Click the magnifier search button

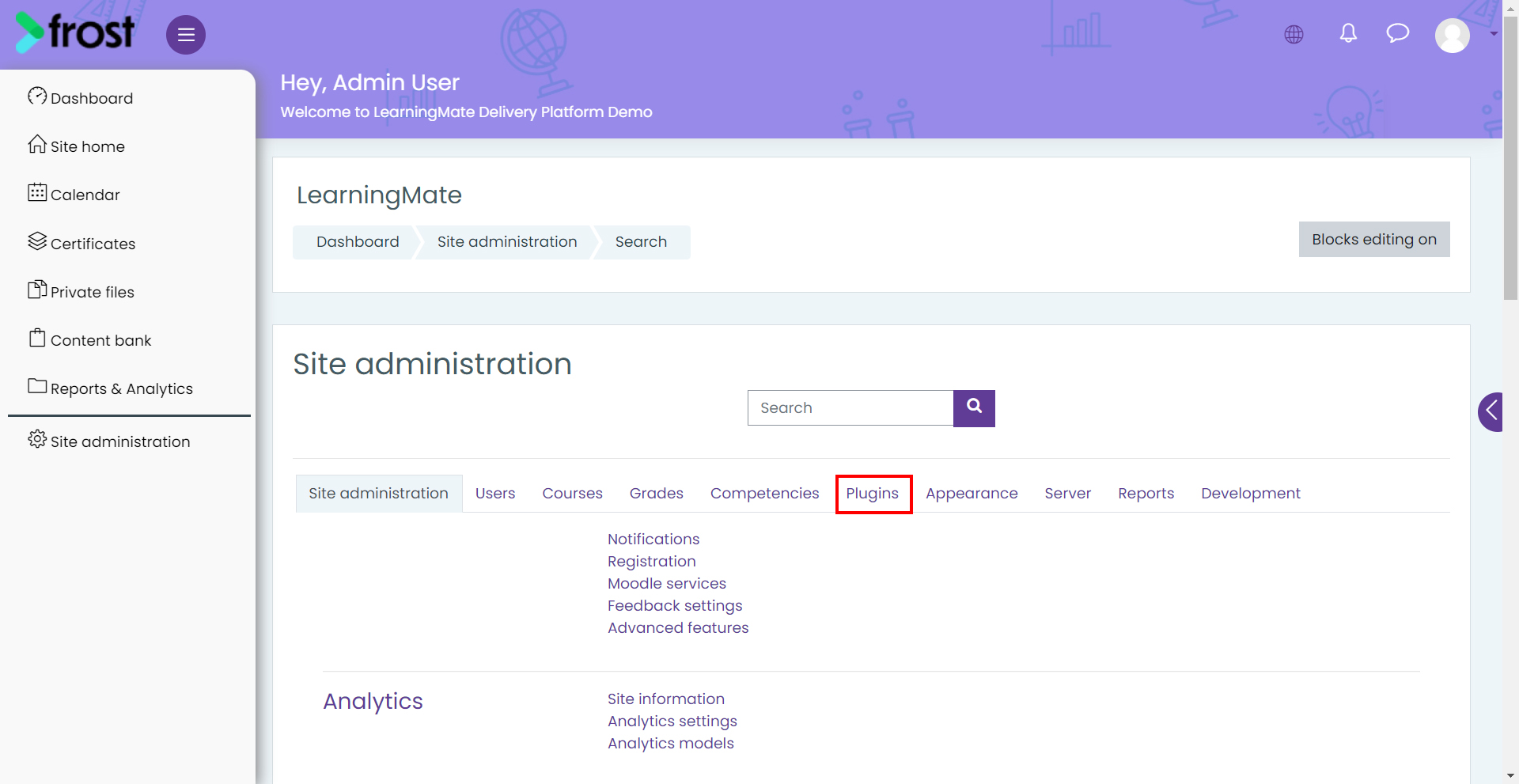click(974, 408)
